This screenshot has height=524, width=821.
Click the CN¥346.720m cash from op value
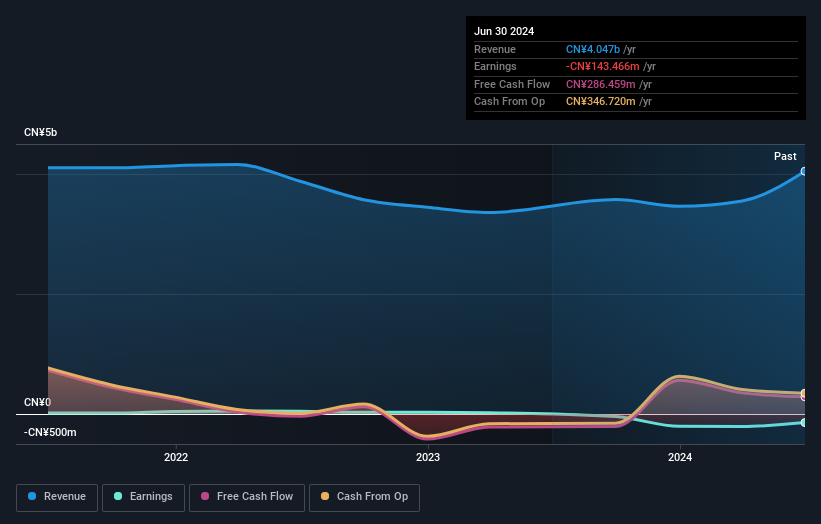point(601,102)
